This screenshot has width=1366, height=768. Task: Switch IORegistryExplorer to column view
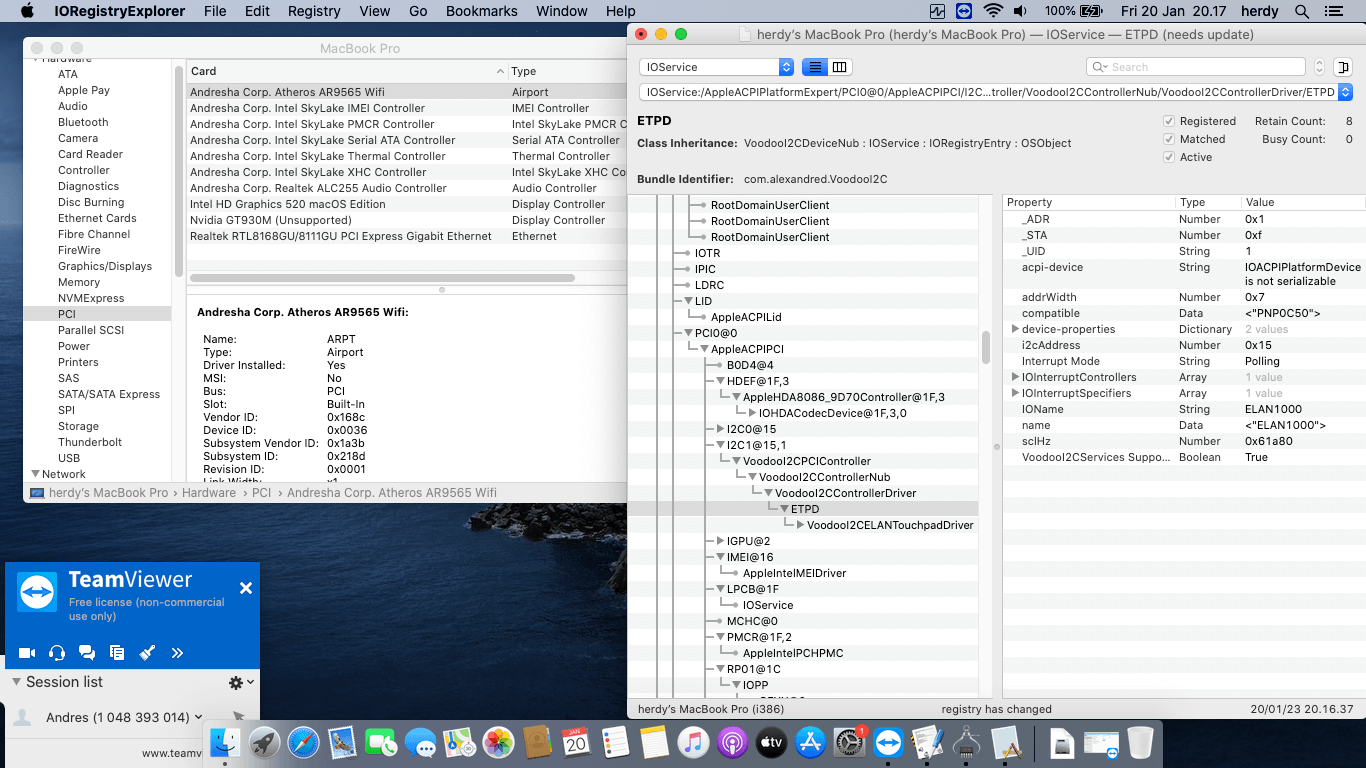(840, 67)
